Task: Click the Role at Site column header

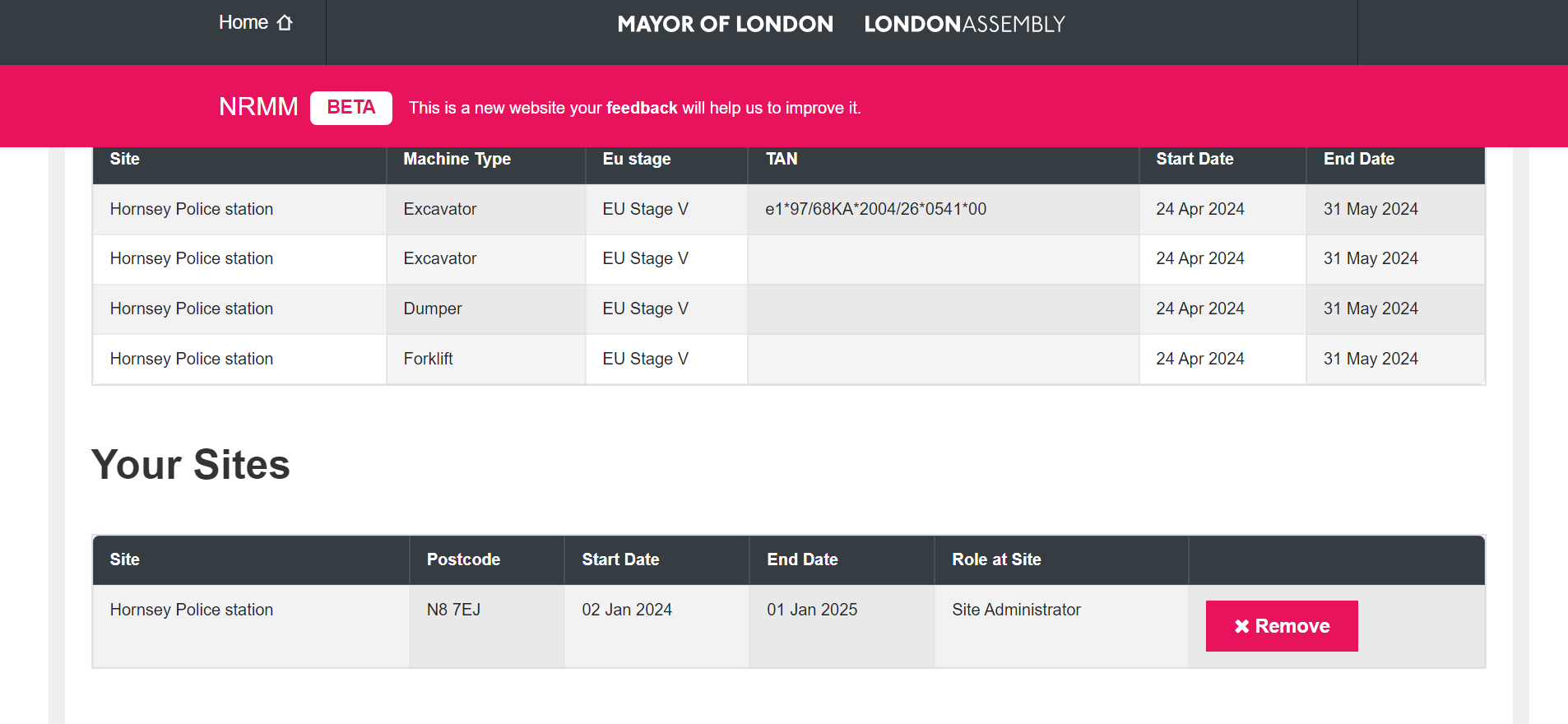Action: click(x=996, y=559)
